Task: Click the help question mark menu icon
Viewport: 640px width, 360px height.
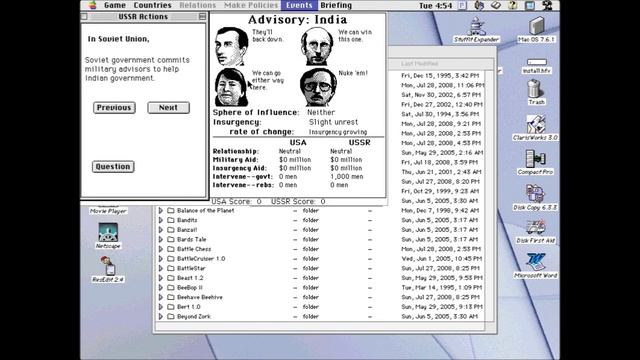Action: [x=513, y=5]
